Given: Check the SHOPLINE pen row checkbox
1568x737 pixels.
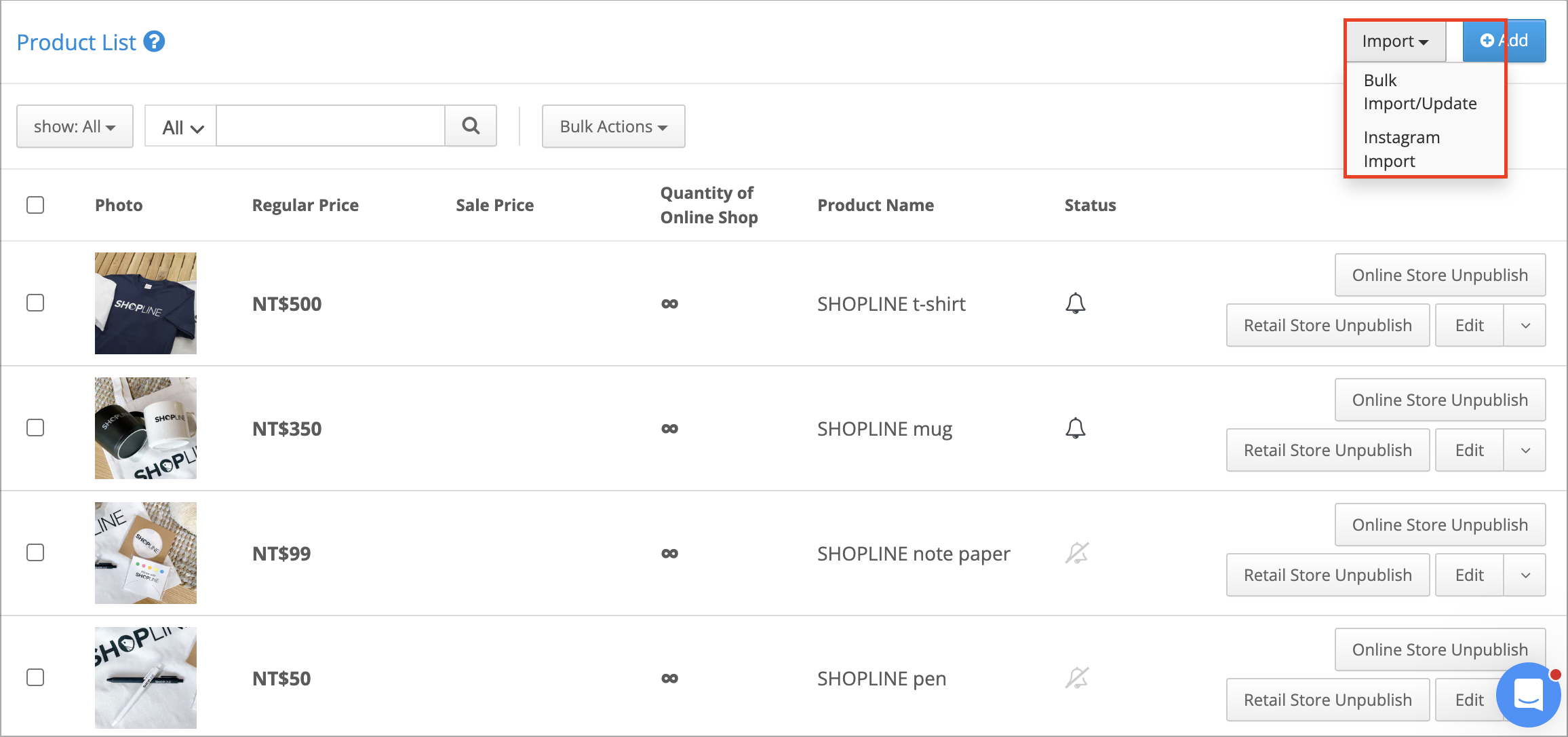Looking at the screenshot, I should 35,677.
